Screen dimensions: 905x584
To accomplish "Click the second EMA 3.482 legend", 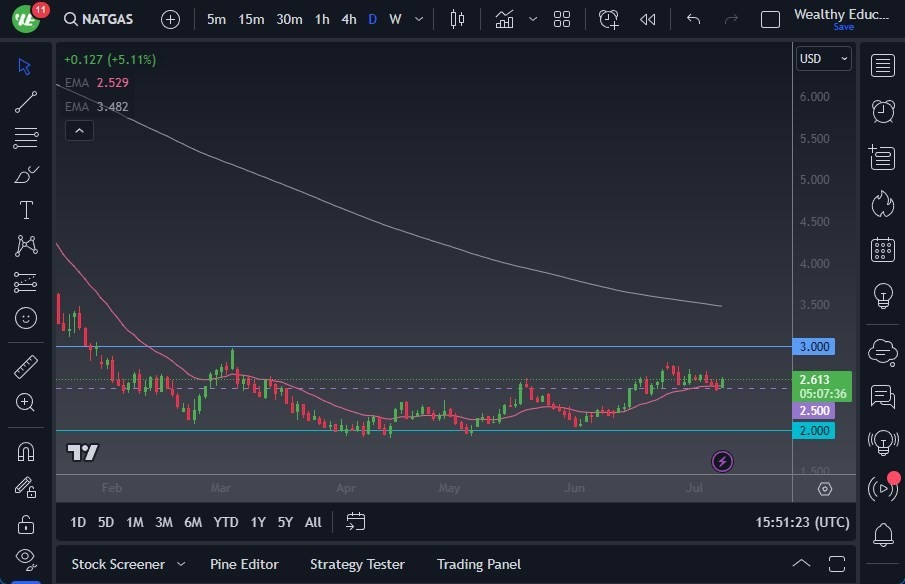I will tap(96, 107).
